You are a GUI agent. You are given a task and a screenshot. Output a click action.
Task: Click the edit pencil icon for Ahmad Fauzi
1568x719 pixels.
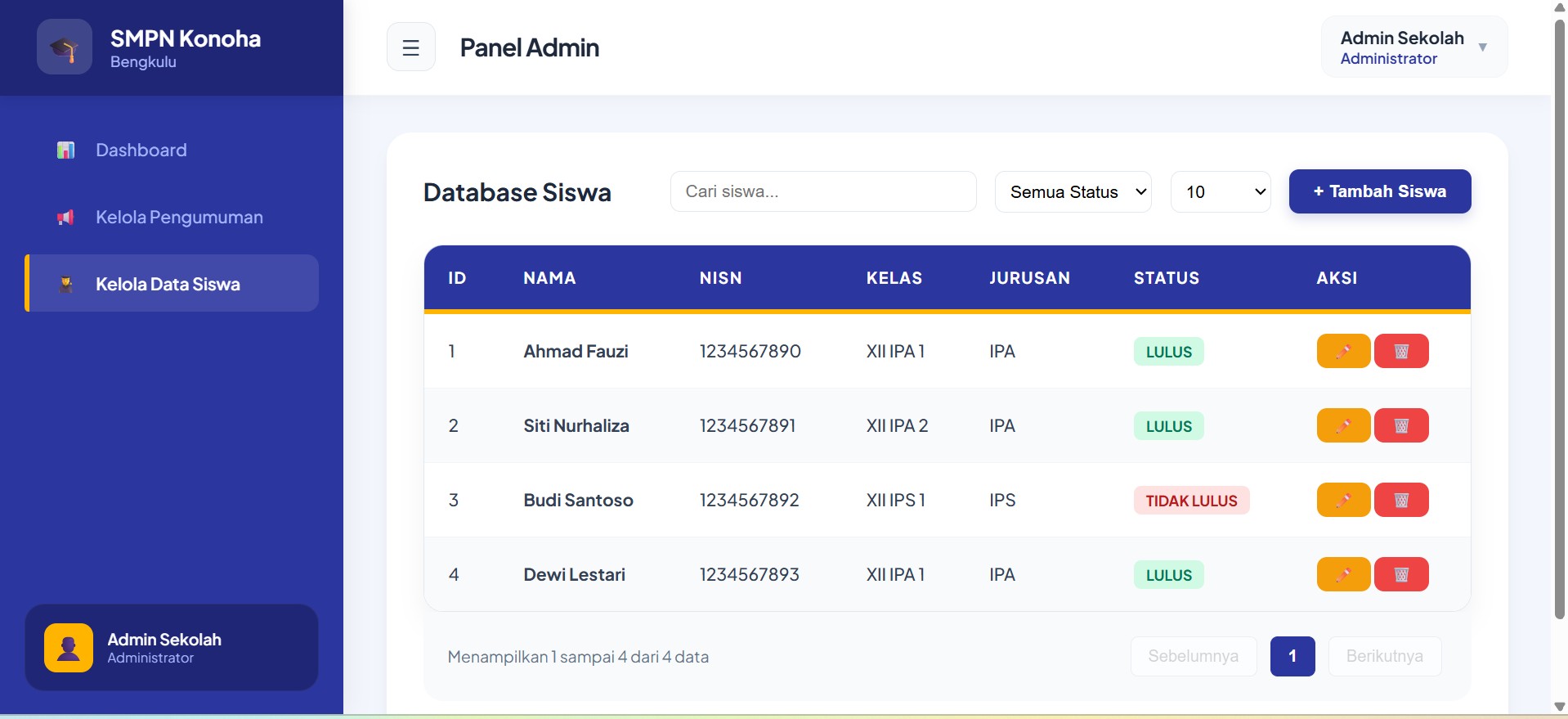1342,351
